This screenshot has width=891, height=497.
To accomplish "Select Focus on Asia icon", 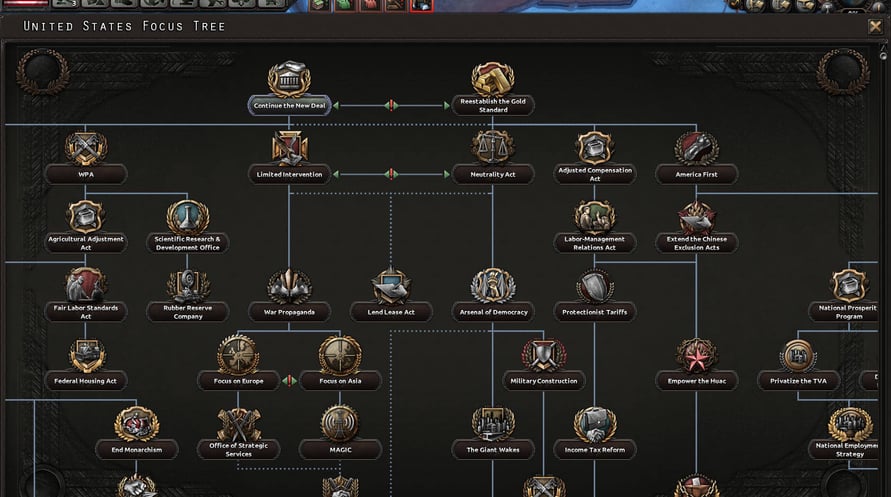I will [340, 355].
